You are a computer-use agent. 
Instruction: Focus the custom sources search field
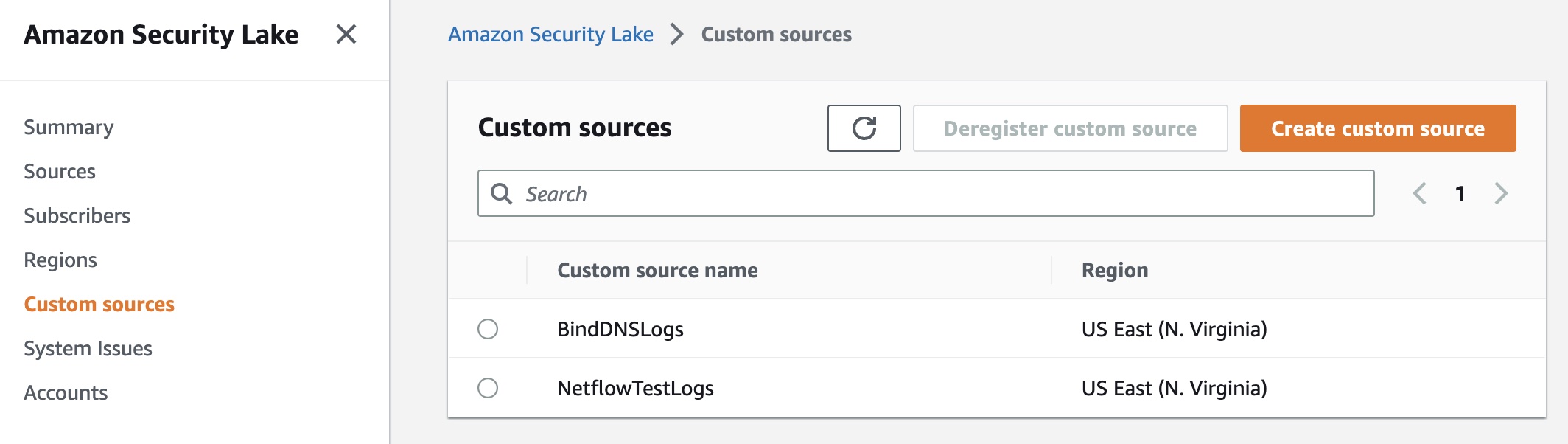tap(936, 193)
